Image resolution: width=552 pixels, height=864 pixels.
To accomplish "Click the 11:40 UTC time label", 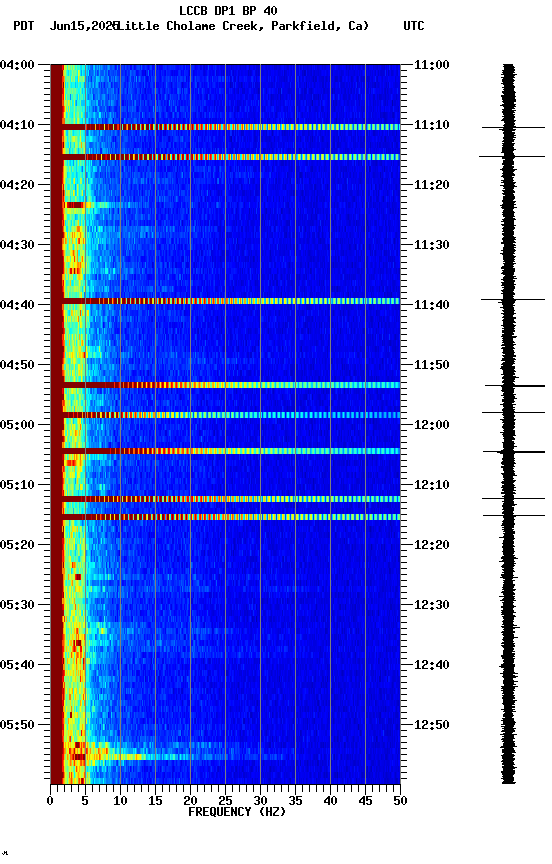I will pos(432,305).
